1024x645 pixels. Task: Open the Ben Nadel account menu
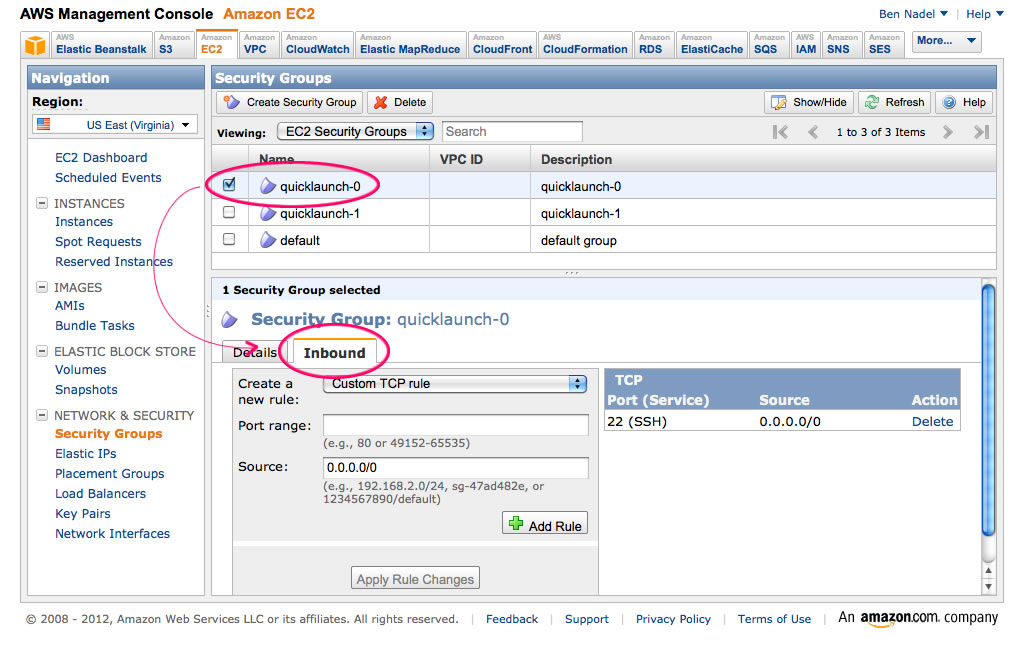[913, 14]
